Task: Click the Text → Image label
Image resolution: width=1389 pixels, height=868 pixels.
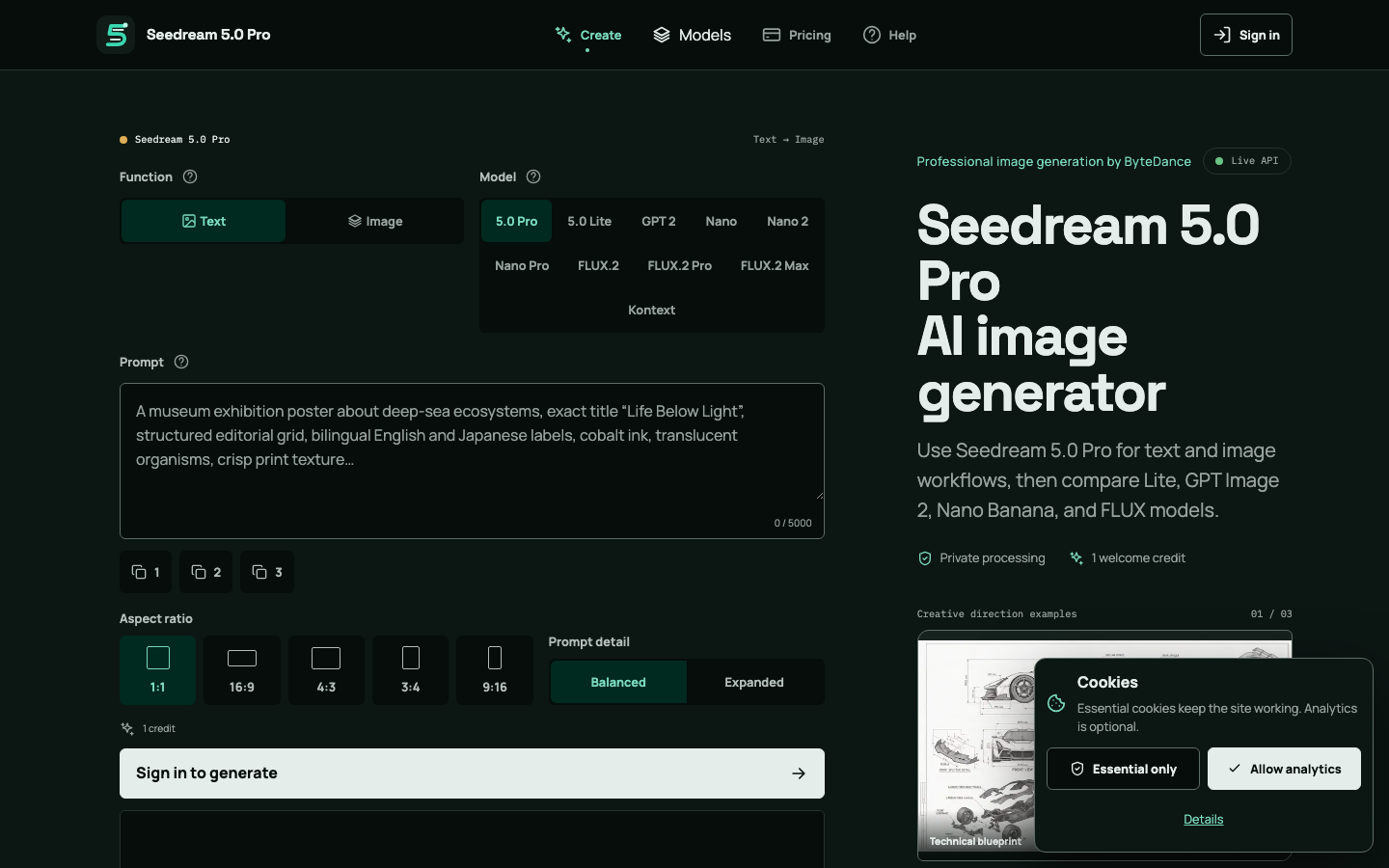Action: coord(789,140)
